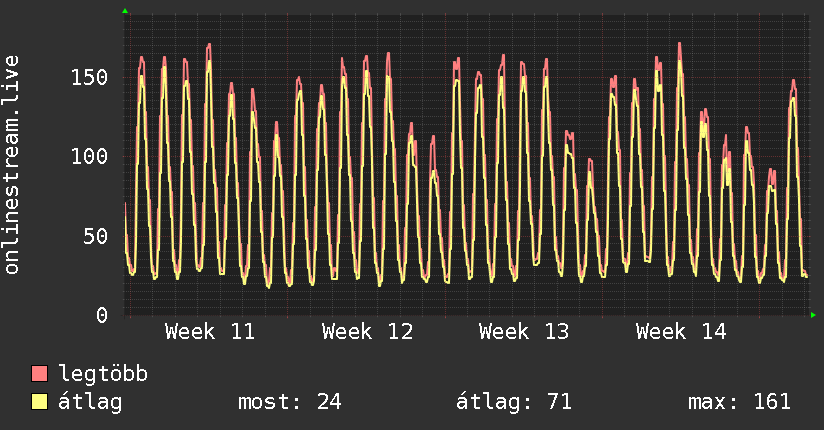Screen dimensions: 824x430
Task: Click the 'max: 161' statistic
Action: coord(739,402)
